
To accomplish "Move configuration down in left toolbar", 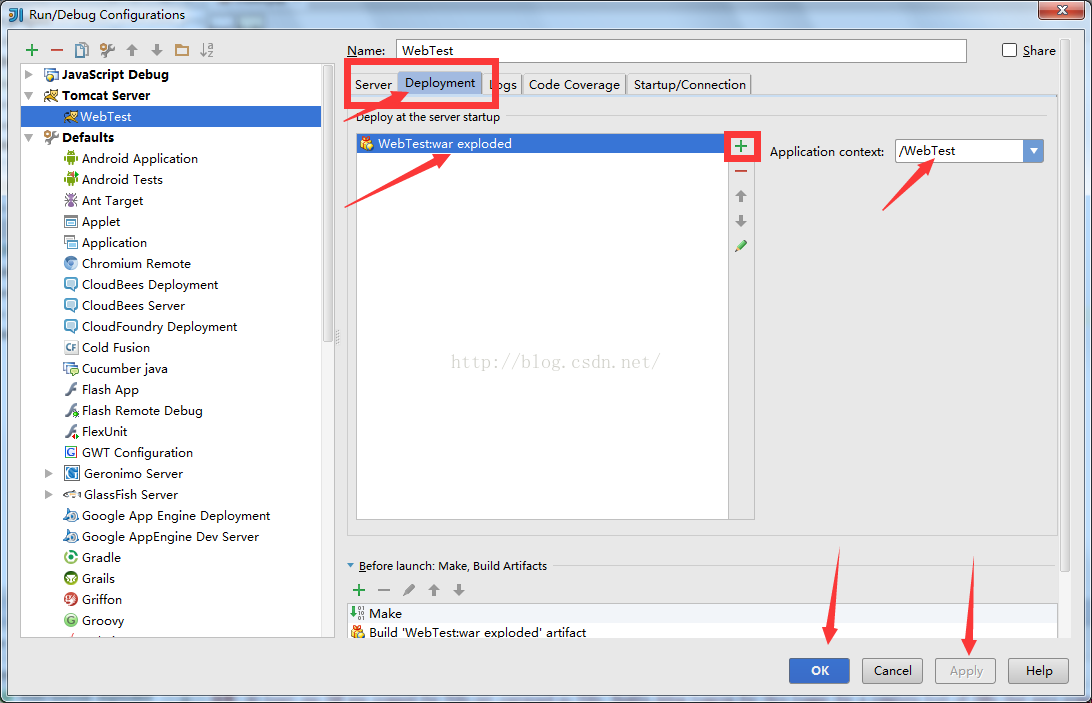I will 157,50.
